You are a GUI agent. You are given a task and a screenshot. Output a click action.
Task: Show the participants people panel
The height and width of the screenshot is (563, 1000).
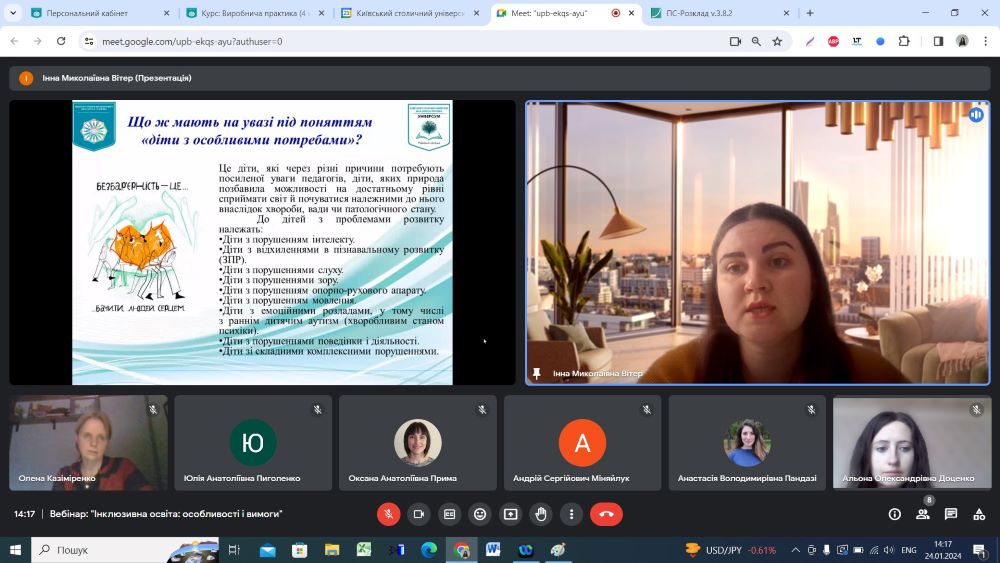922,514
